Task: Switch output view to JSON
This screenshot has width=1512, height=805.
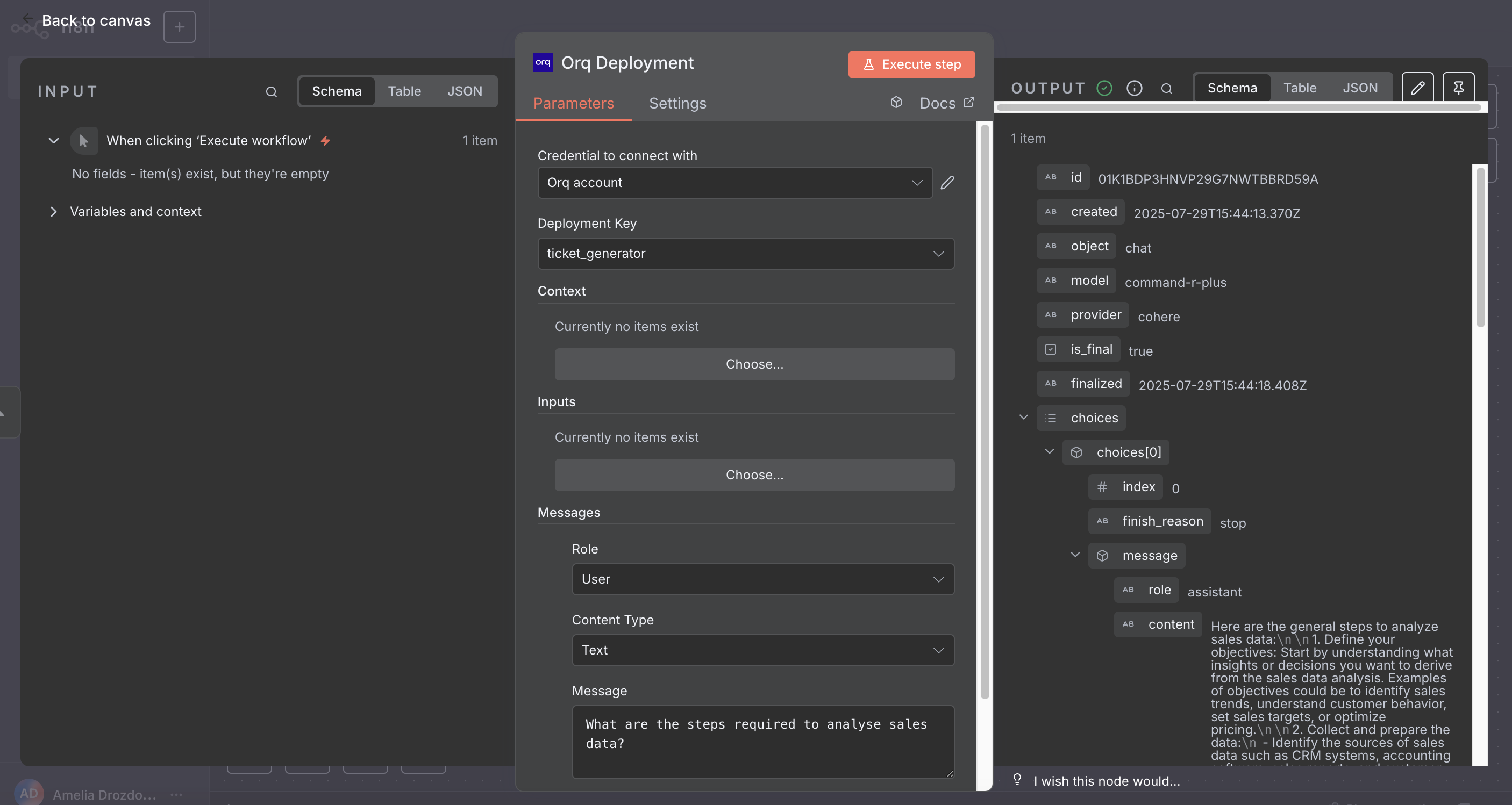Action: (x=1359, y=88)
